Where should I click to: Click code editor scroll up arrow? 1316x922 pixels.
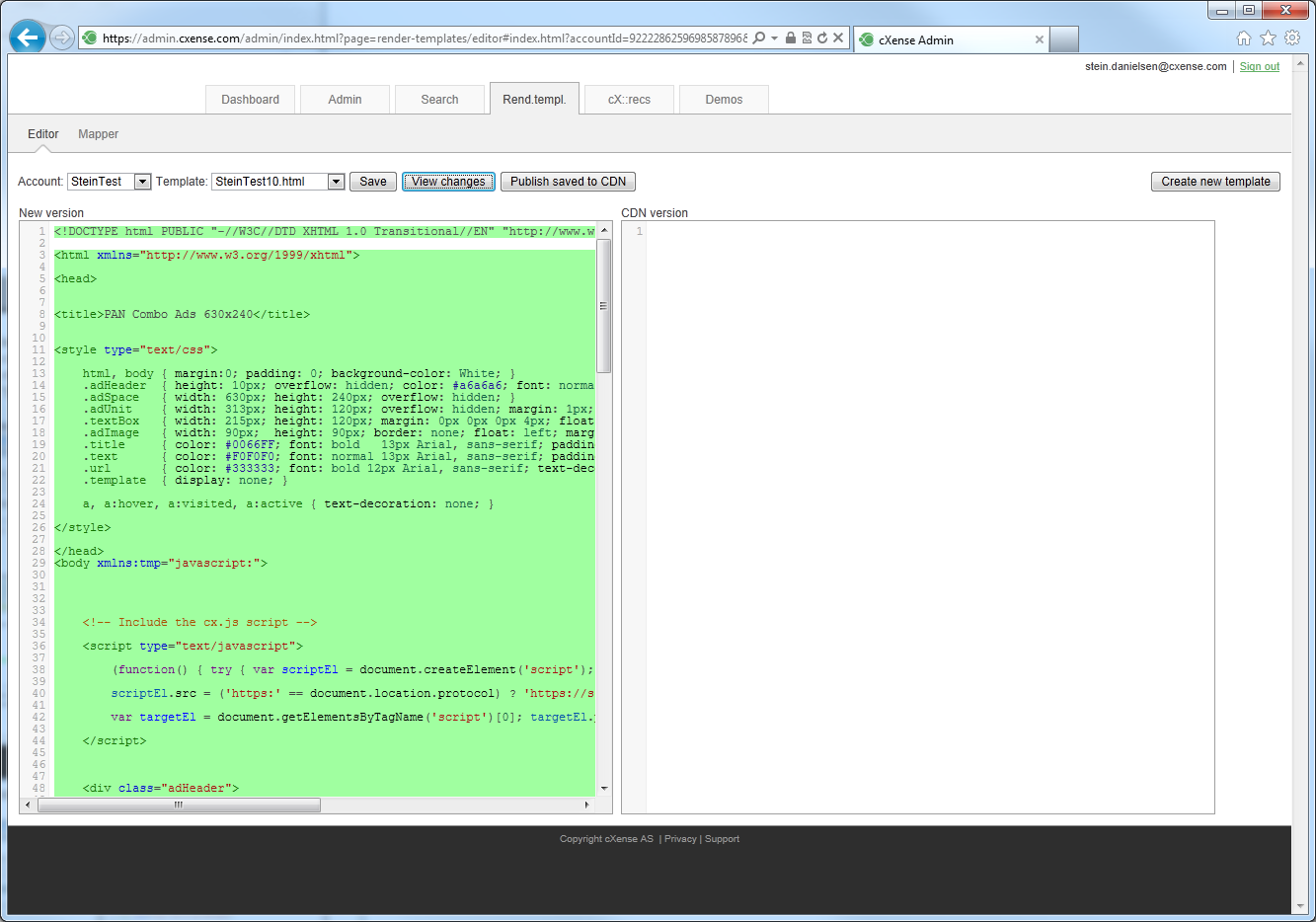[604, 230]
